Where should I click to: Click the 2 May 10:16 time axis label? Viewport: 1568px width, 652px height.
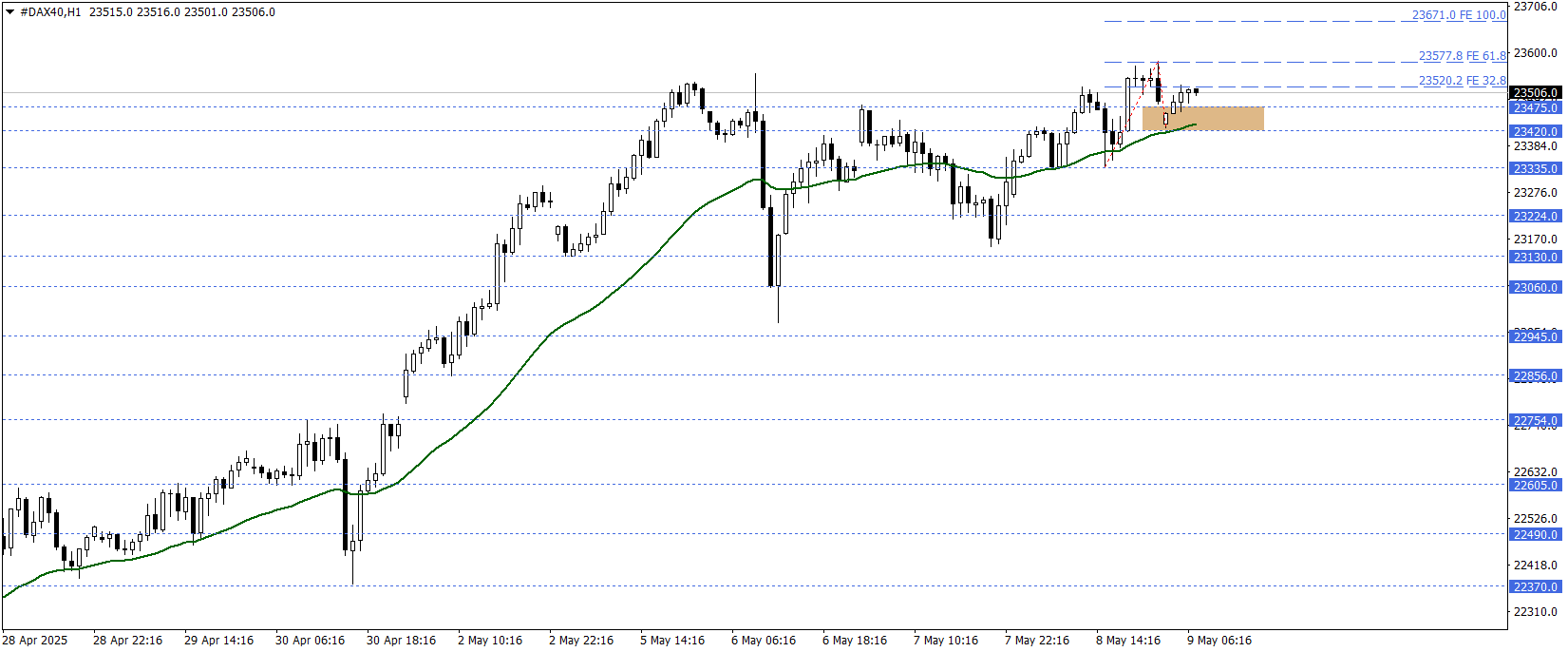click(490, 641)
